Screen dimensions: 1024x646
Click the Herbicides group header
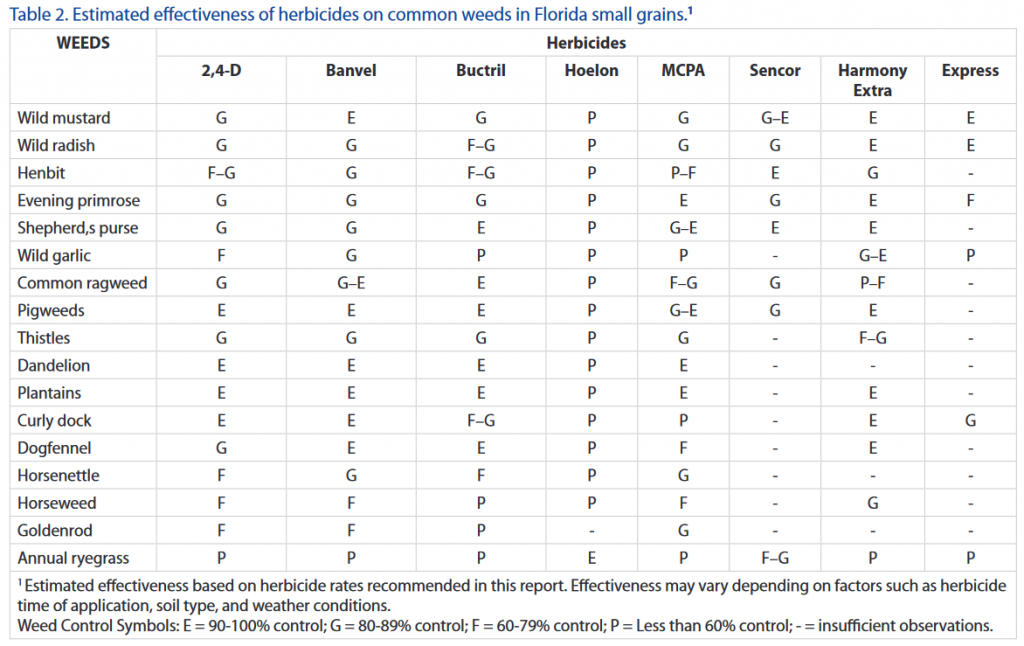(x=585, y=44)
